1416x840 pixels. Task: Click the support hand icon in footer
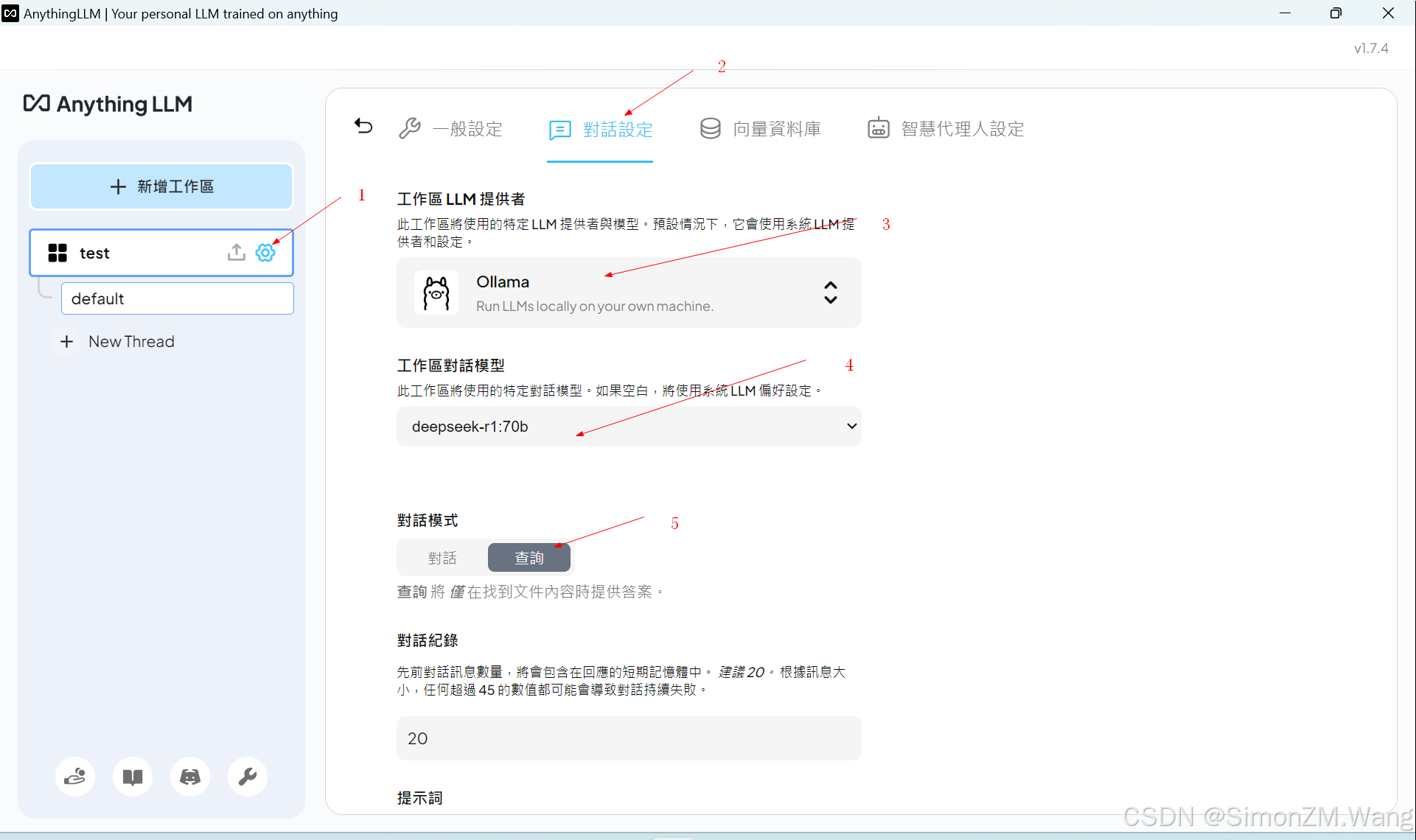click(75, 777)
